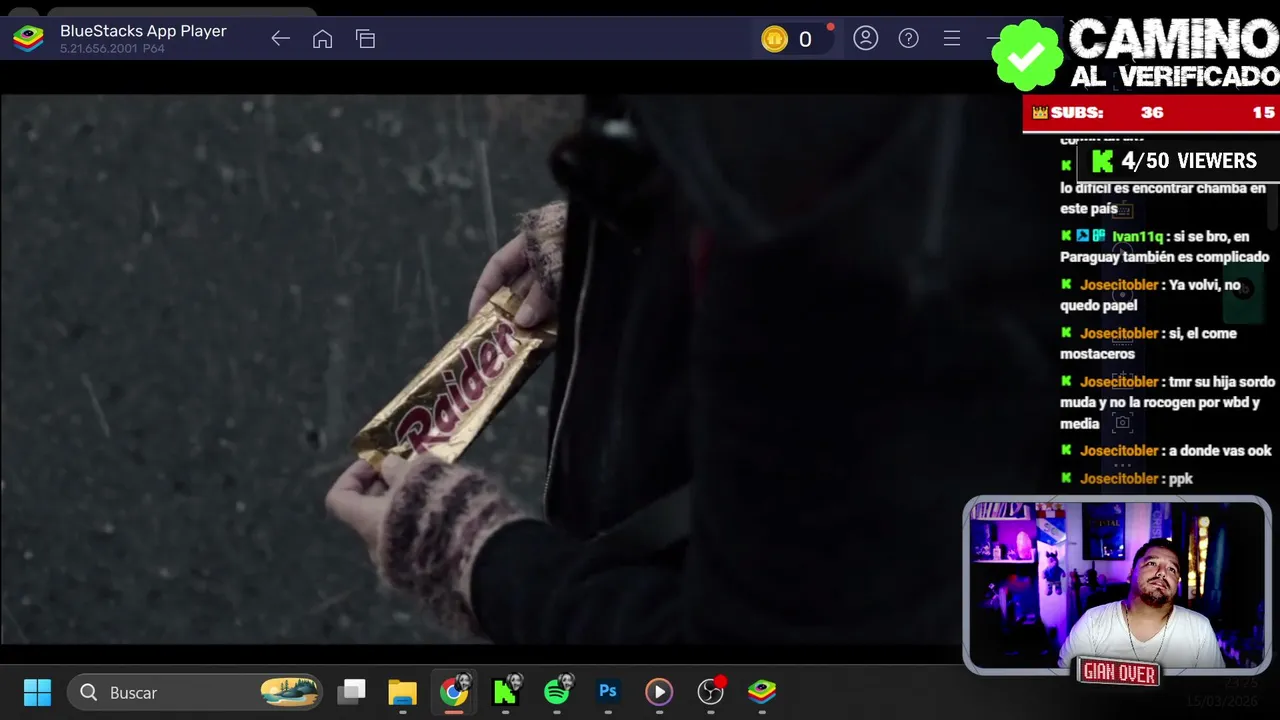The image size is (1280, 720).
Task: Click the BlueStacks App Player title text
Action: 143,31
